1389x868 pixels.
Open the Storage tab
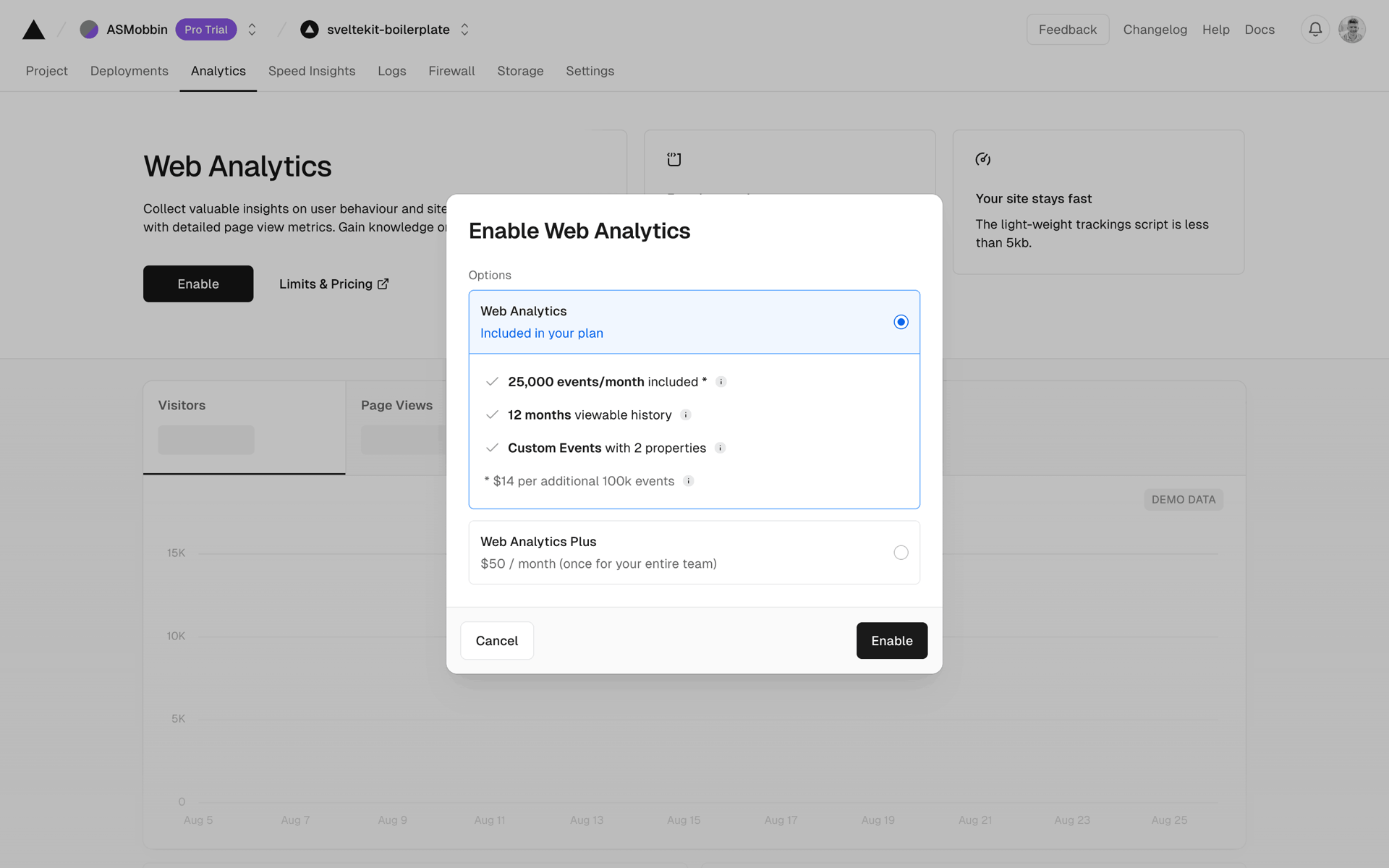pyautogui.click(x=520, y=71)
